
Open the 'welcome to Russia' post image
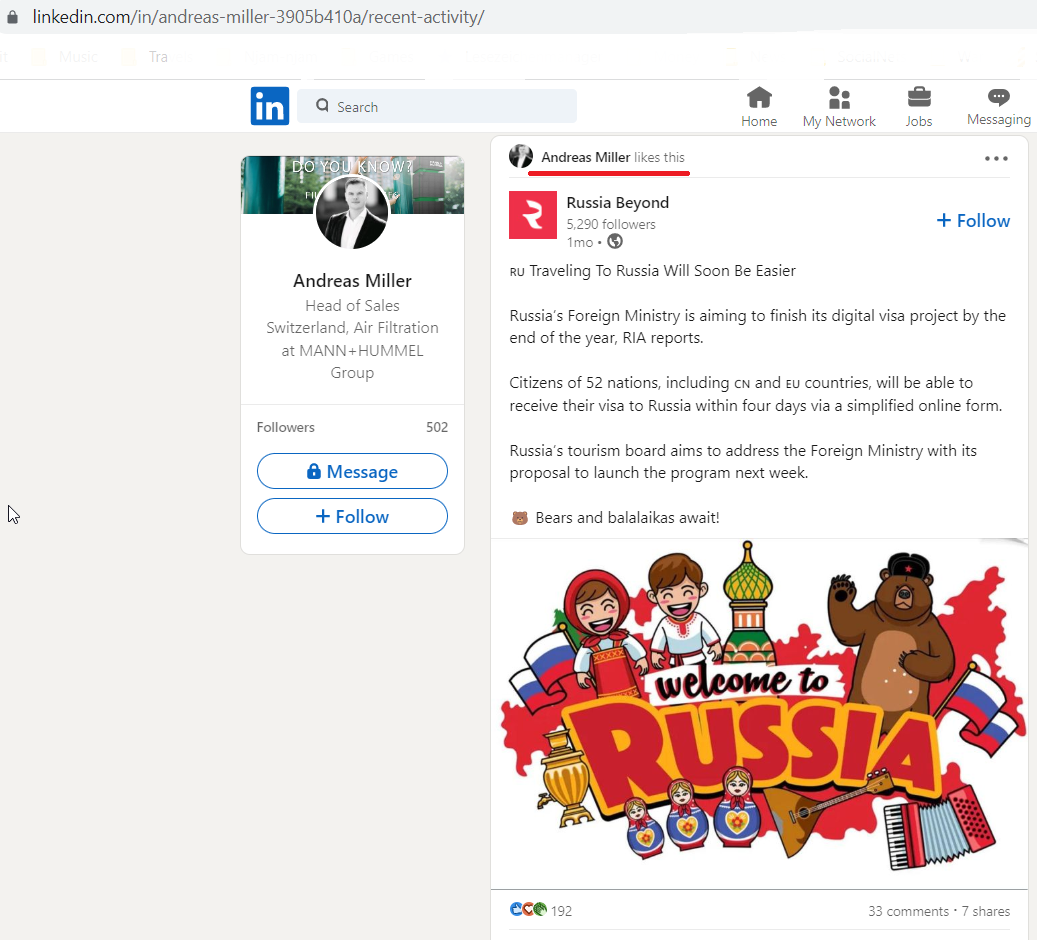759,714
